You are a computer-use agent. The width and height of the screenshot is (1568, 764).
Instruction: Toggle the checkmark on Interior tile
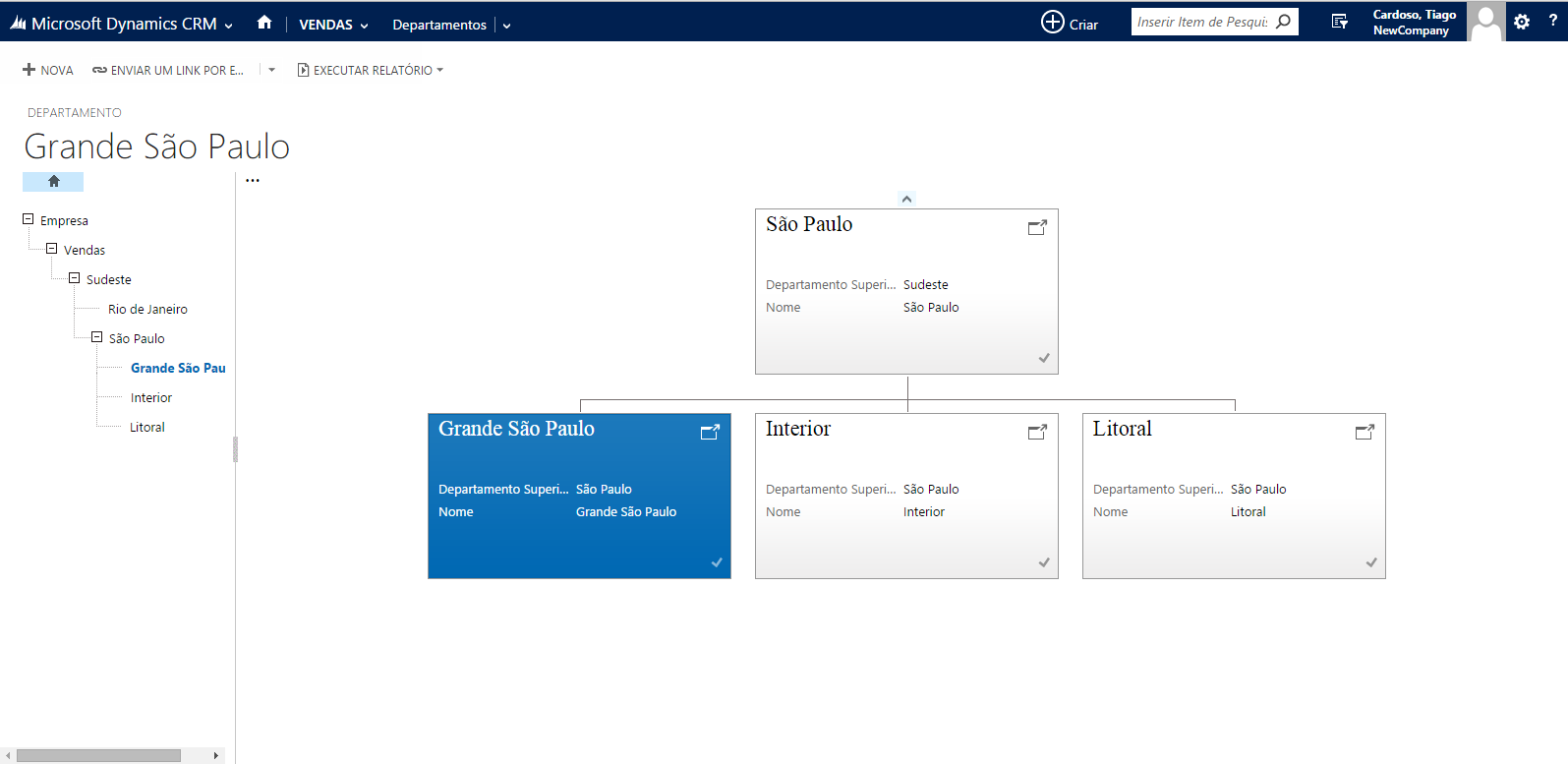pyautogui.click(x=1044, y=562)
